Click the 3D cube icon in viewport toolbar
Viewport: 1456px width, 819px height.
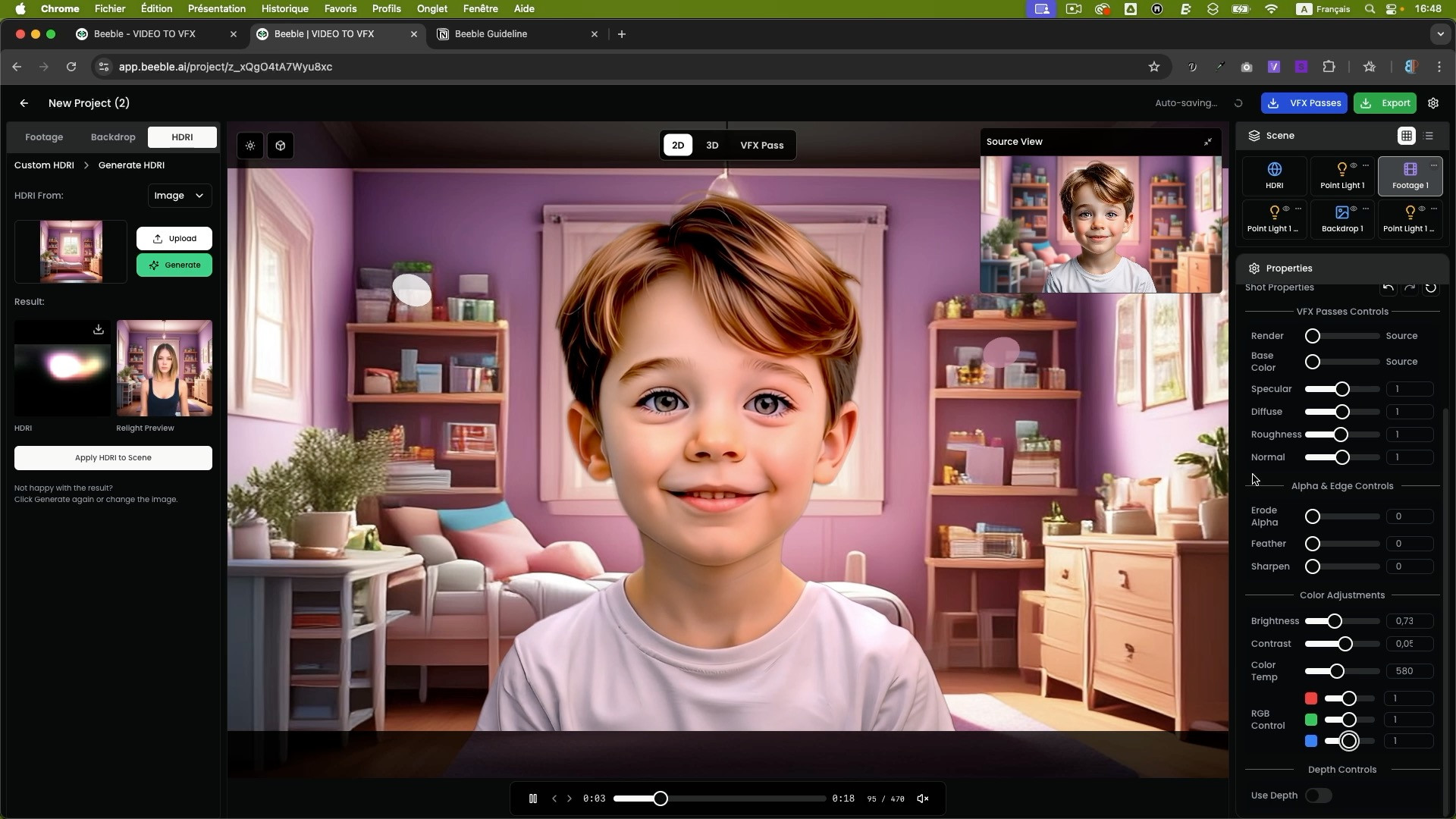(x=281, y=146)
